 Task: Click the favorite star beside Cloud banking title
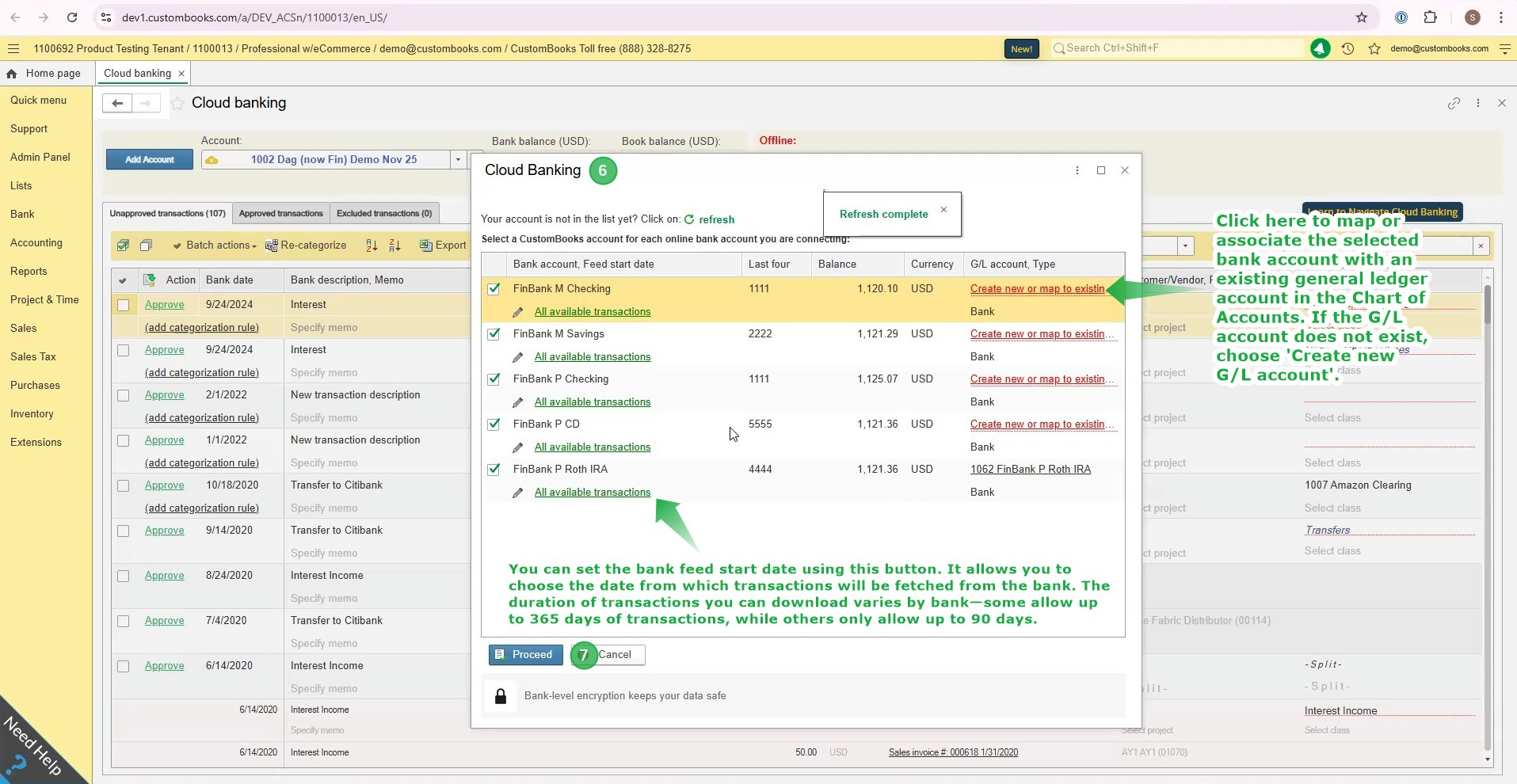pyautogui.click(x=178, y=103)
